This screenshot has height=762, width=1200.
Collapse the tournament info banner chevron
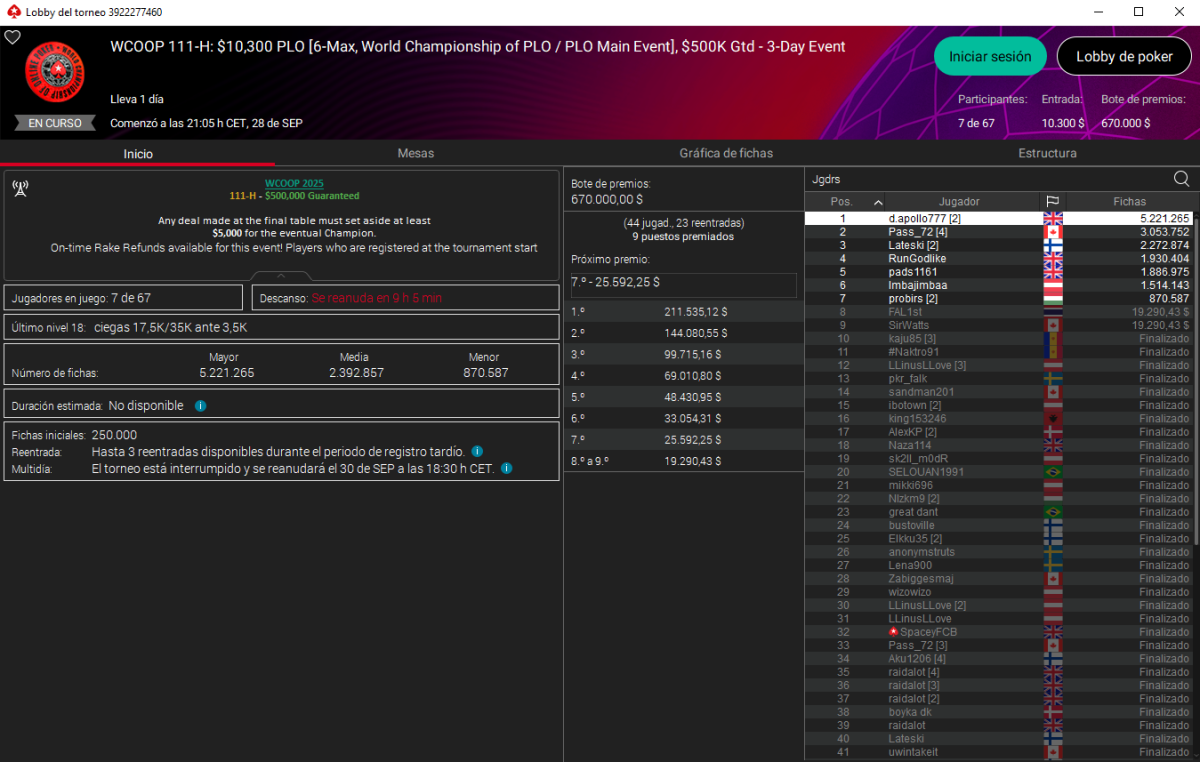point(281,275)
